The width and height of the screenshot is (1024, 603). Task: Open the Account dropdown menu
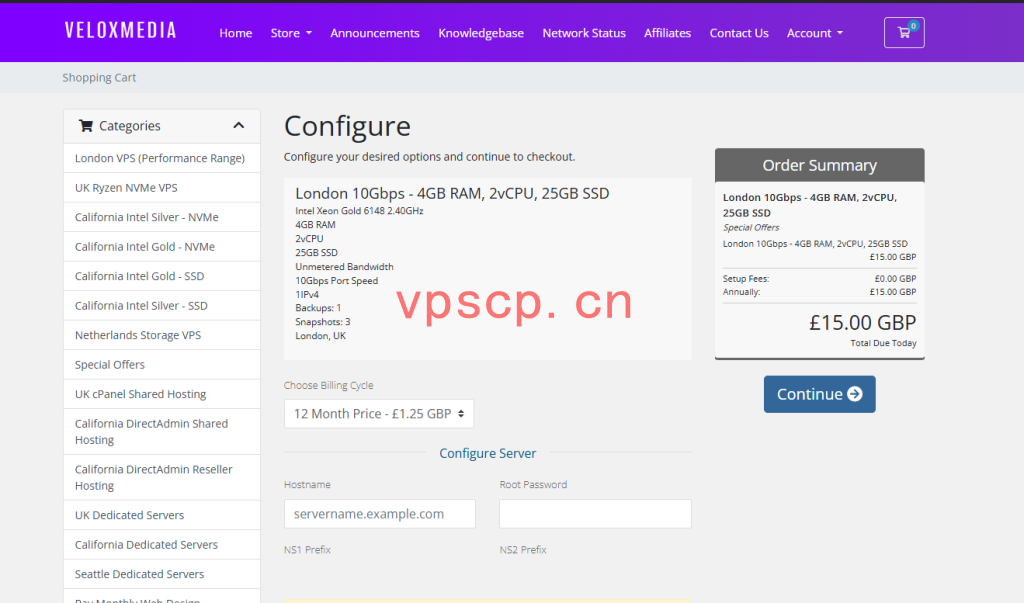tap(814, 33)
